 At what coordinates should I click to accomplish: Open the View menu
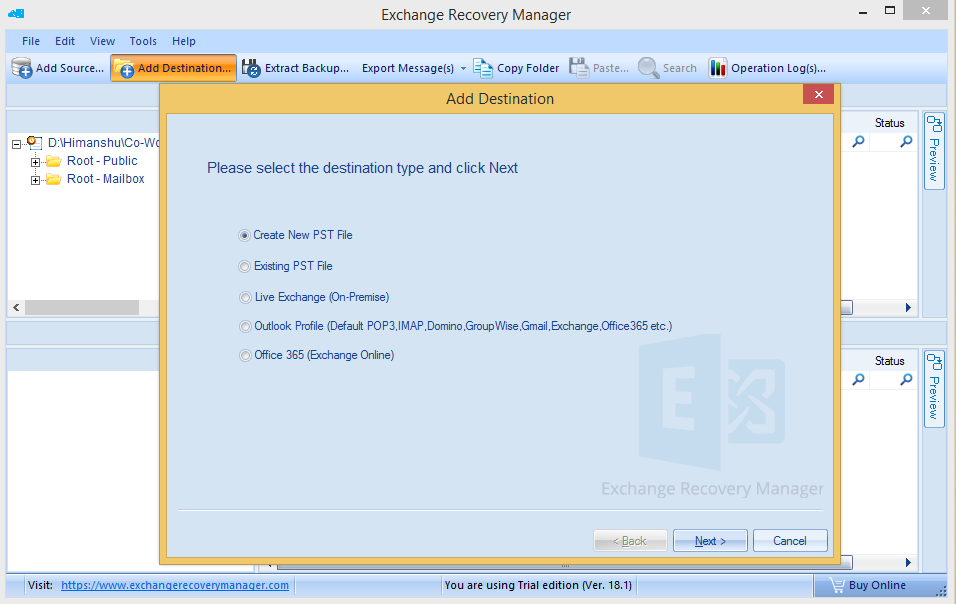pos(102,41)
